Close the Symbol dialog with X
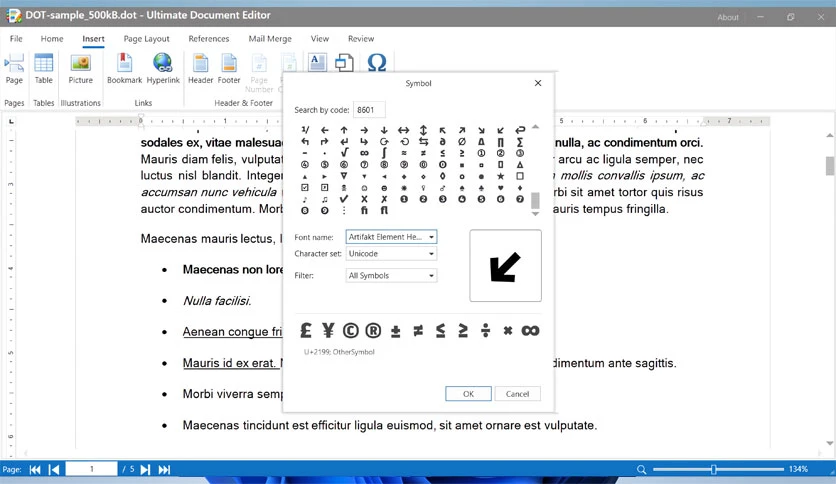Image resolution: width=836 pixels, height=484 pixels. (538, 83)
